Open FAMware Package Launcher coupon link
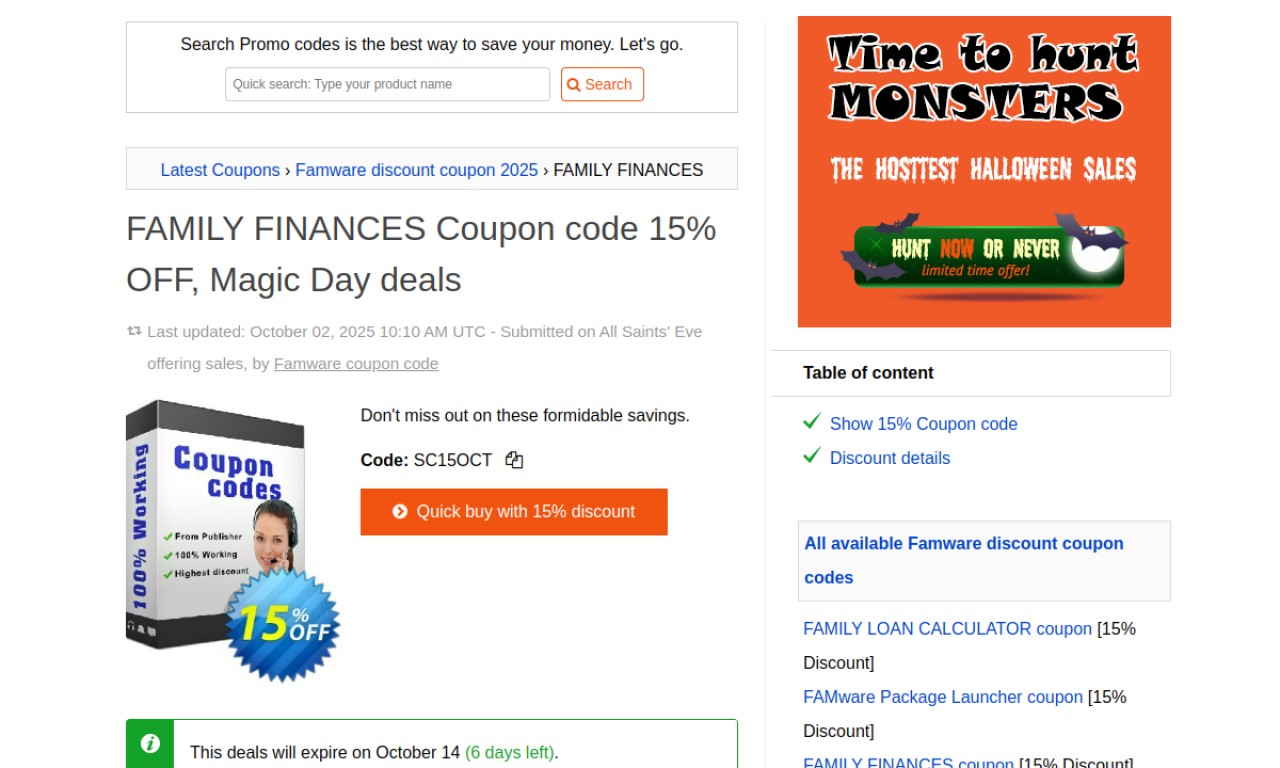Image resolution: width=1280 pixels, height=768 pixels. (943, 697)
